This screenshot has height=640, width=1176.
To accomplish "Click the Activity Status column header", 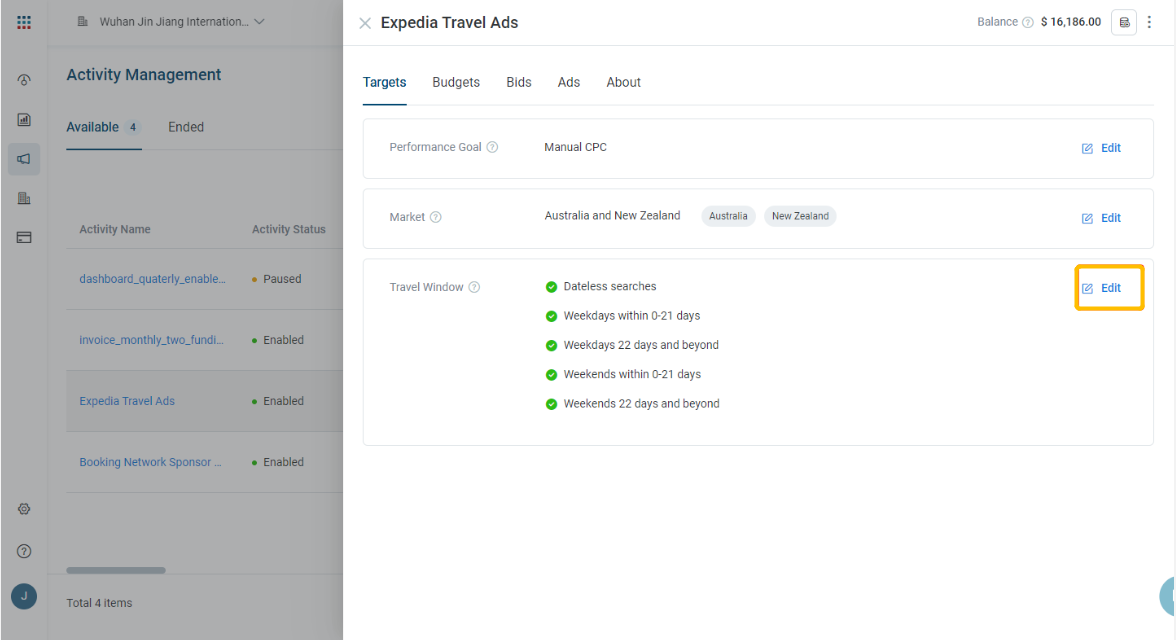I will click(289, 229).
